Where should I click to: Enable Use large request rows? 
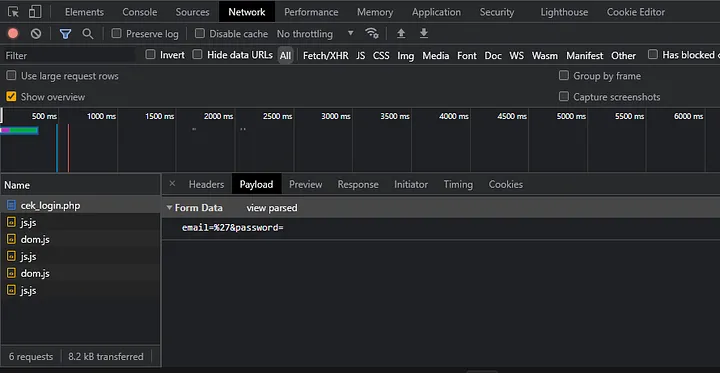[11, 76]
